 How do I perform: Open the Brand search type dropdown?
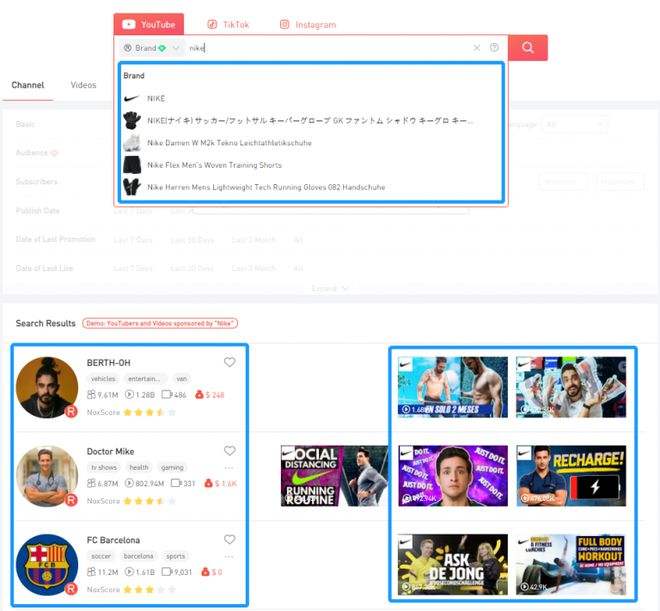pos(151,48)
